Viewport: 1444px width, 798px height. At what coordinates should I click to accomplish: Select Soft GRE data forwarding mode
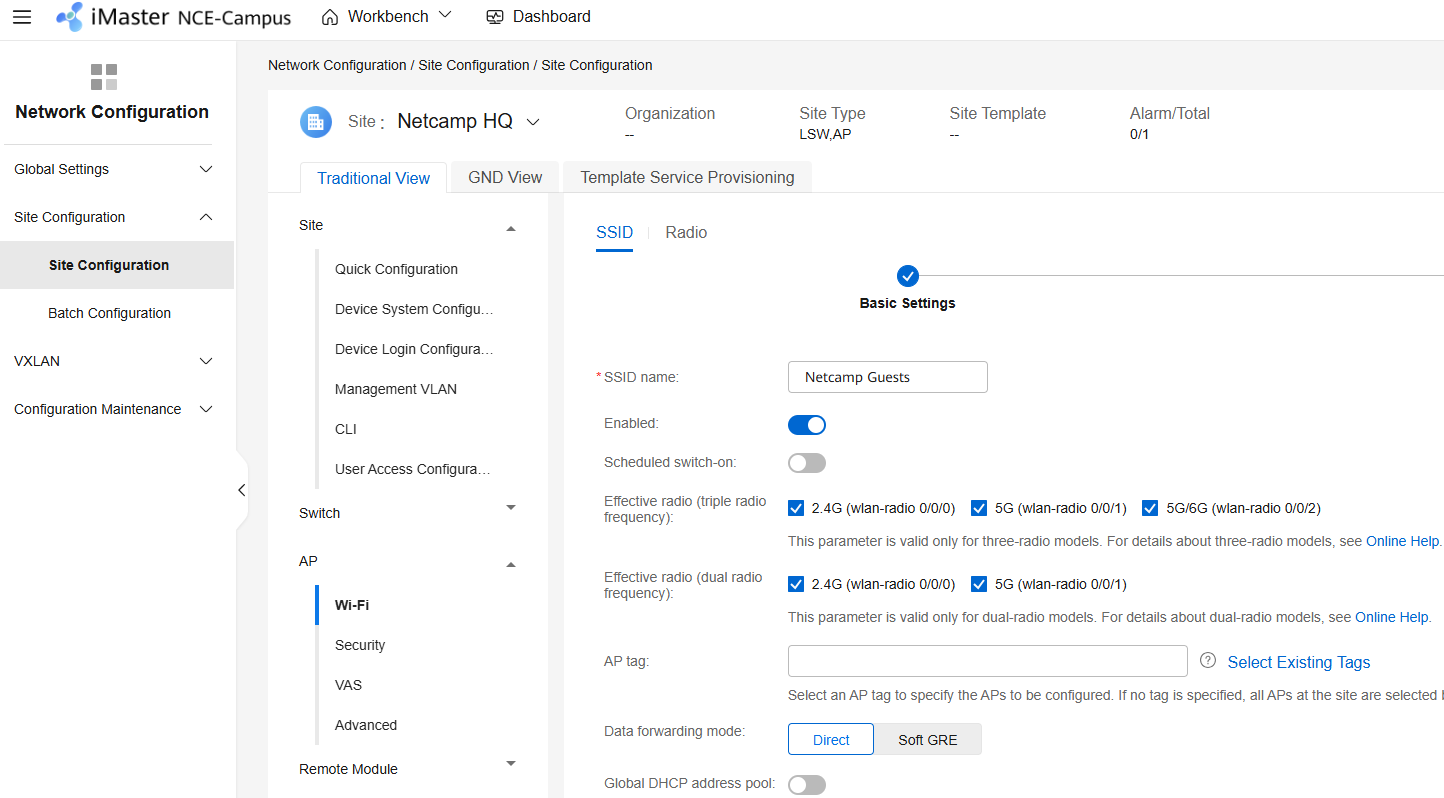(x=927, y=740)
